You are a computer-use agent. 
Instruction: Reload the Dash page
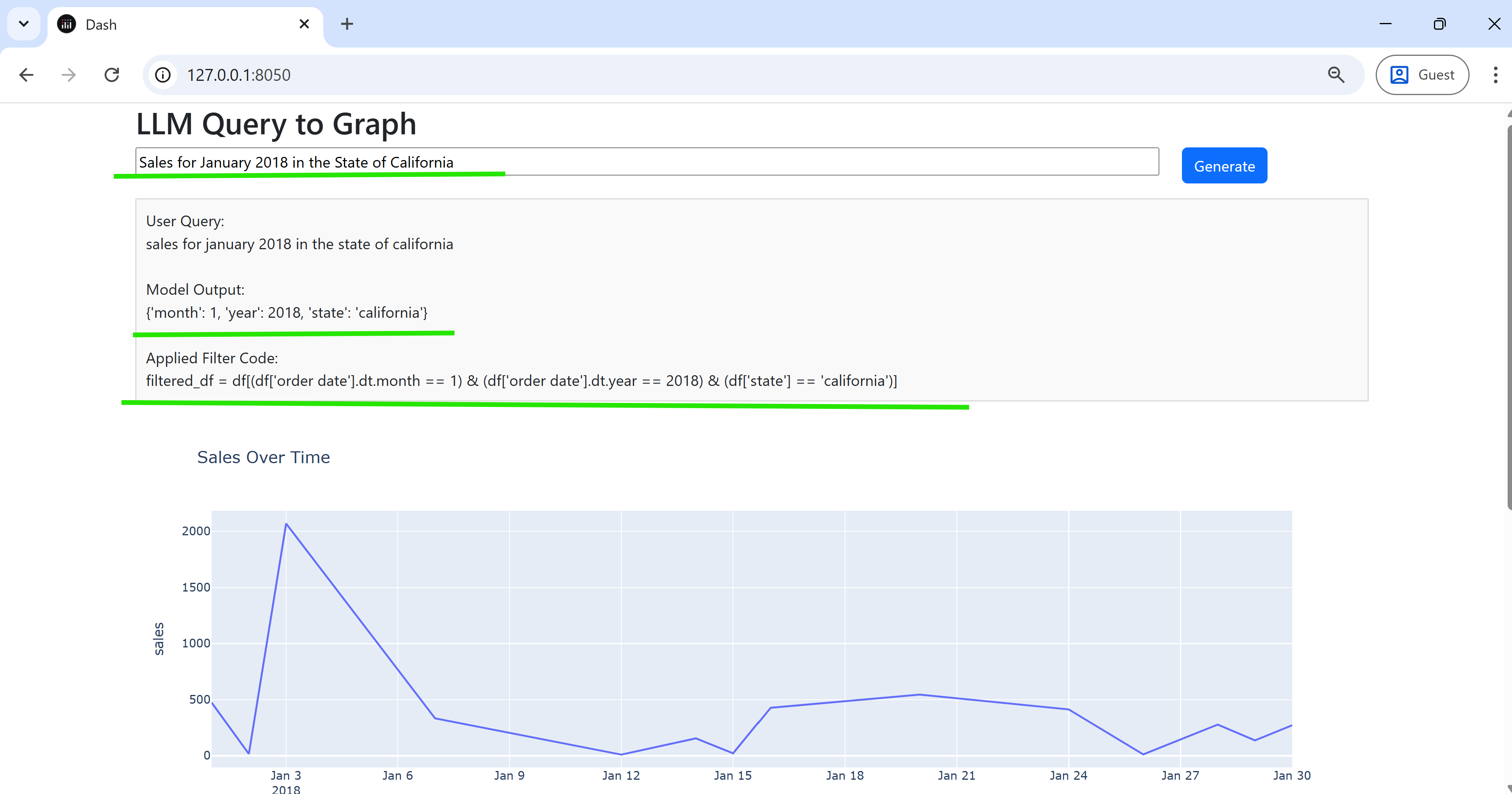click(111, 75)
